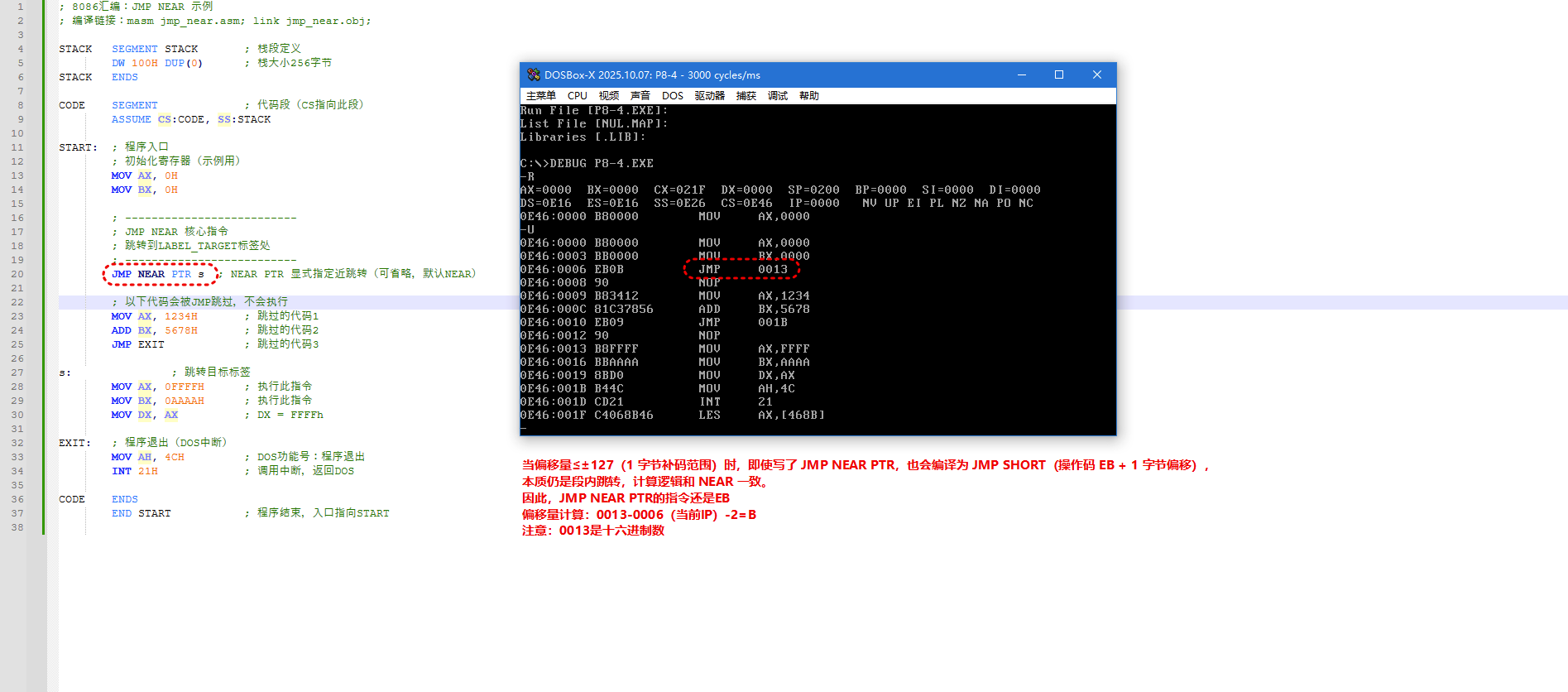Click 'MOV AX, 0FFFFH' in the editor
This screenshot has height=692, width=1568.
tap(158, 387)
